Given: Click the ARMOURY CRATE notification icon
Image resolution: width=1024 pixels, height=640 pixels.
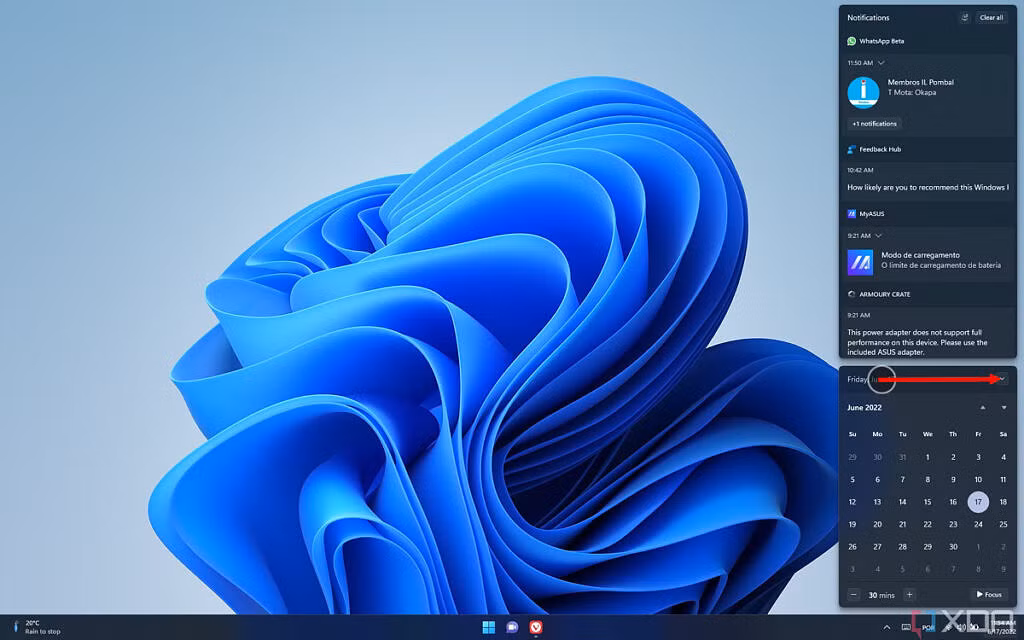Looking at the screenshot, I should [x=852, y=294].
